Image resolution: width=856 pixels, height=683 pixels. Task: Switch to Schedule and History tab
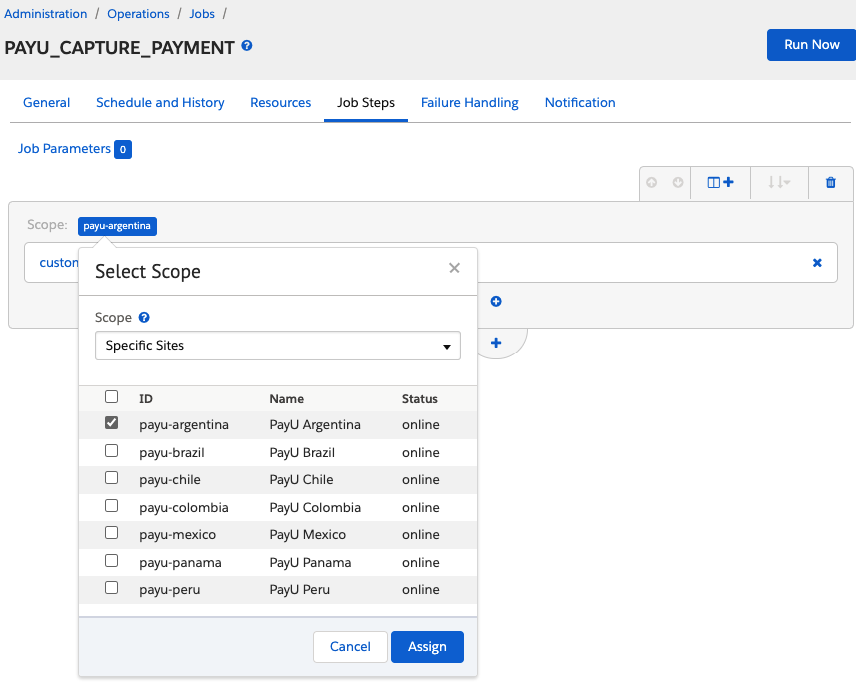(x=160, y=103)
